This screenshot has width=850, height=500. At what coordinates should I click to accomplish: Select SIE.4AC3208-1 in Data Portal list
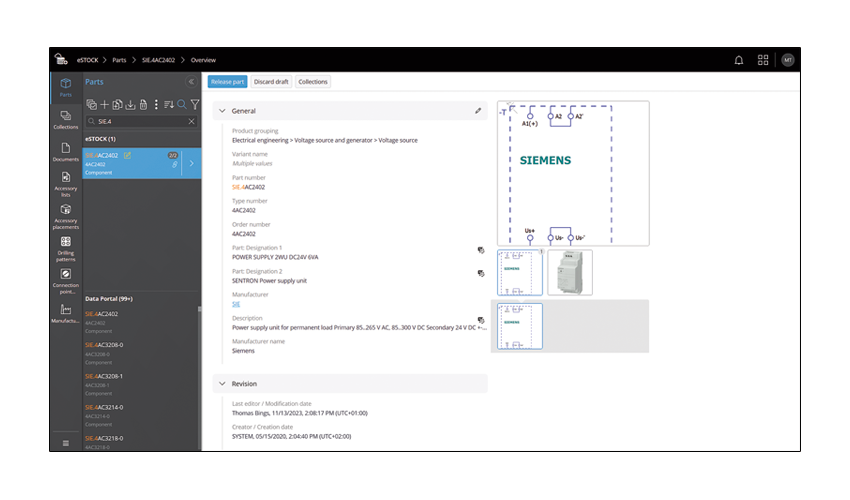coord(140,384)
